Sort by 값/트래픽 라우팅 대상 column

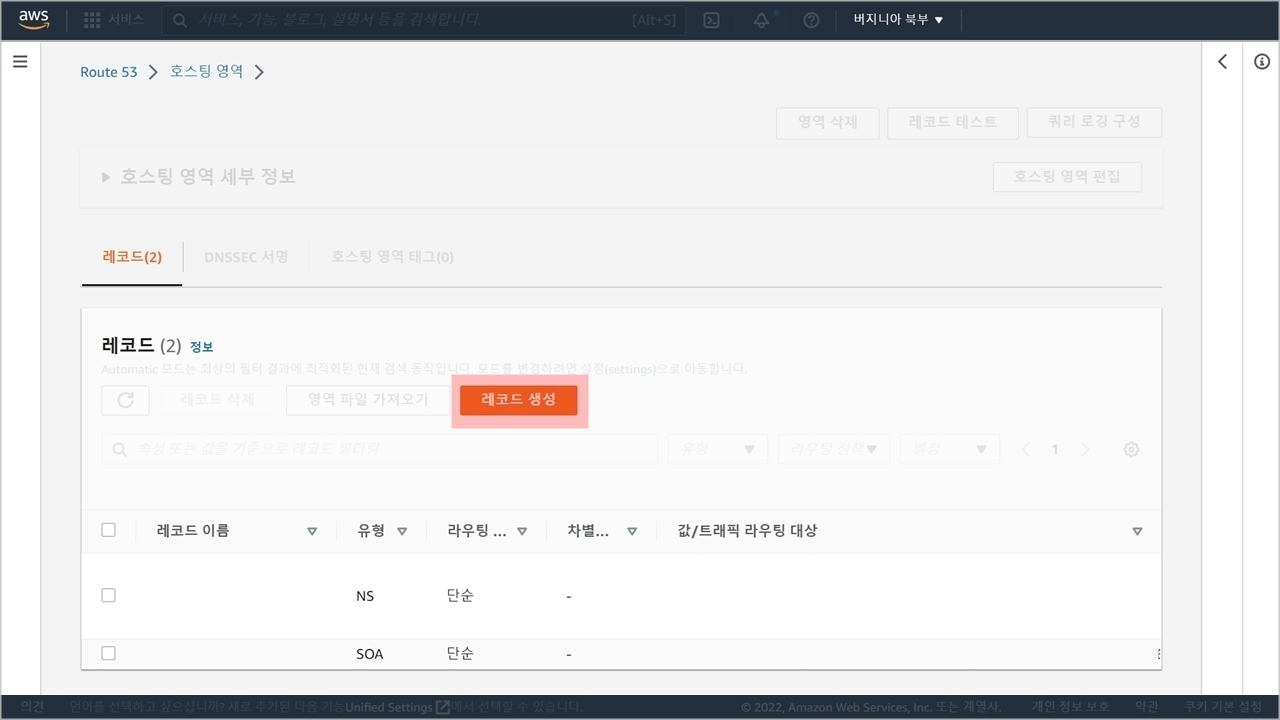tap(1137, 531)
